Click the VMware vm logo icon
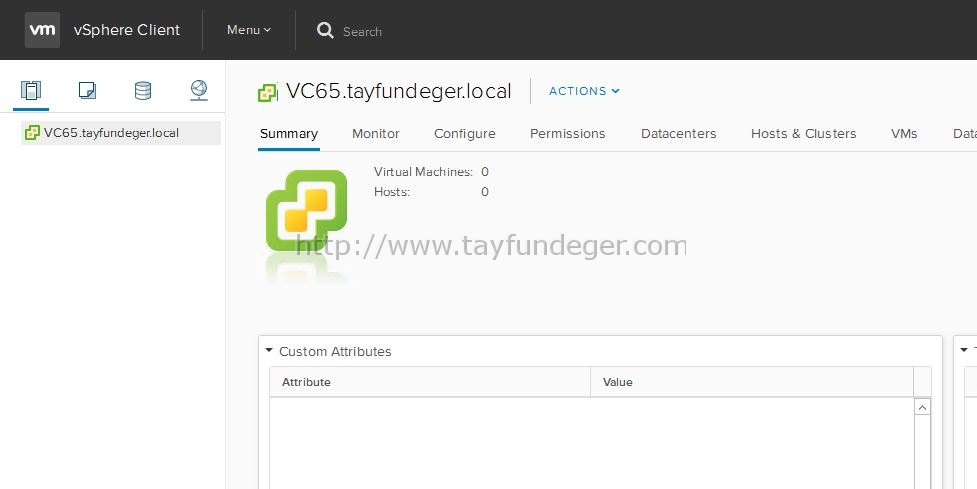This screenshot has height=489, width=977. (x=42, y=30)
